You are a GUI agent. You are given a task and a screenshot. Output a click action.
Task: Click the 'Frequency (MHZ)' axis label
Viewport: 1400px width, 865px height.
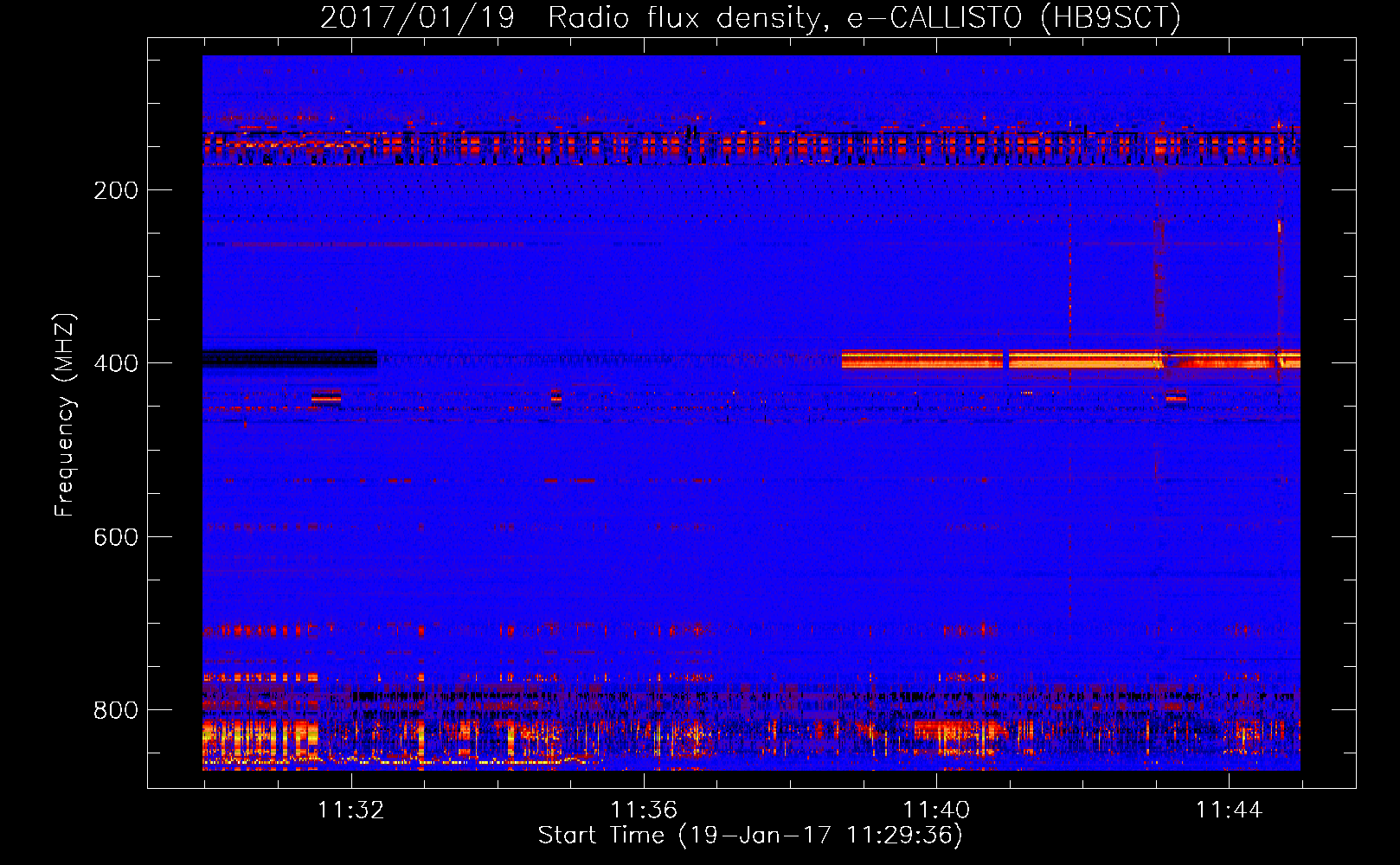pyautogui.click(x=65, y=415)
